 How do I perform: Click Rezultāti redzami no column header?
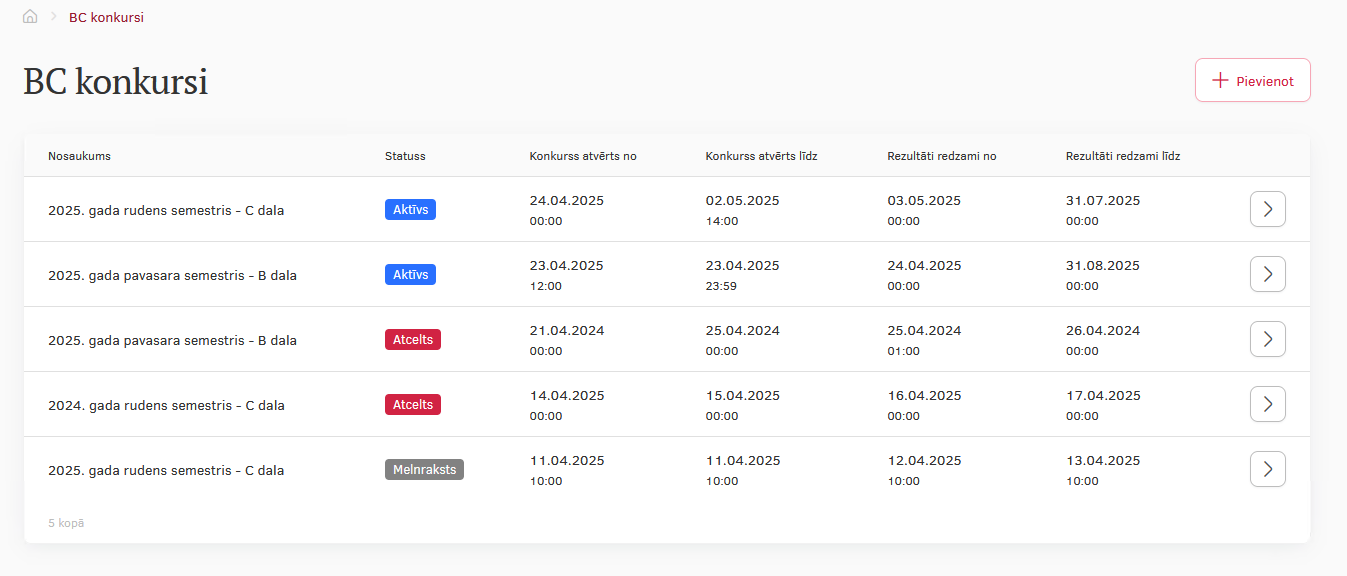click(x=942, y=156)
